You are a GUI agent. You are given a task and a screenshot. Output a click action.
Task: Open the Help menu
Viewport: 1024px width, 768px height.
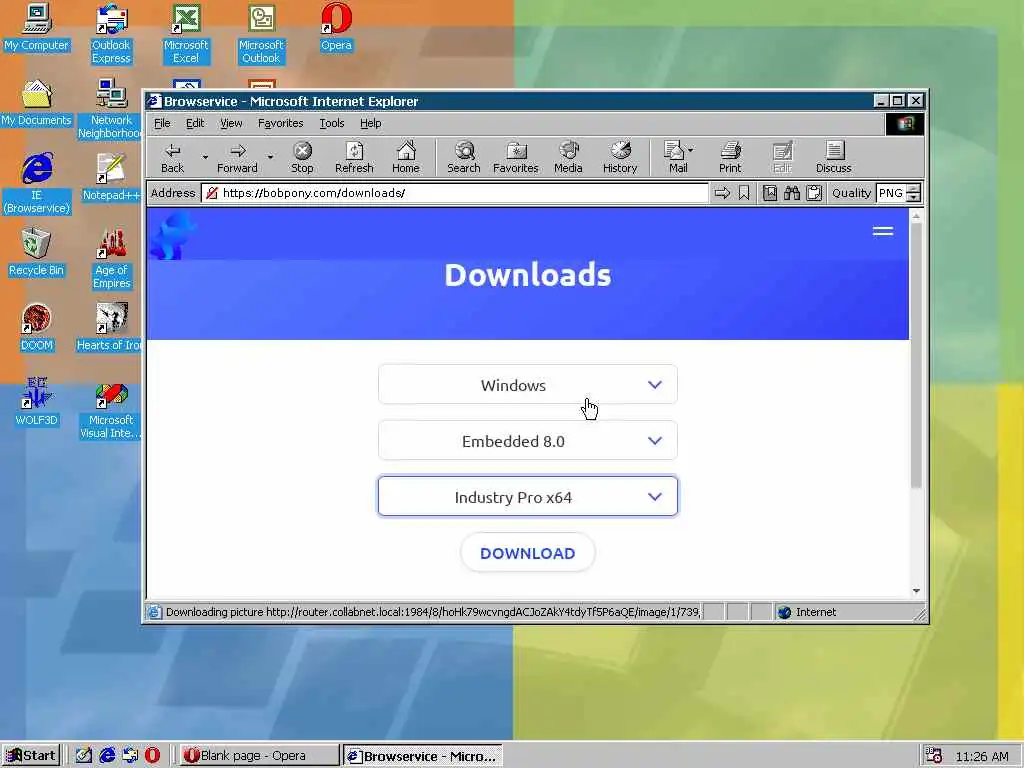click(x=370, y=123)
